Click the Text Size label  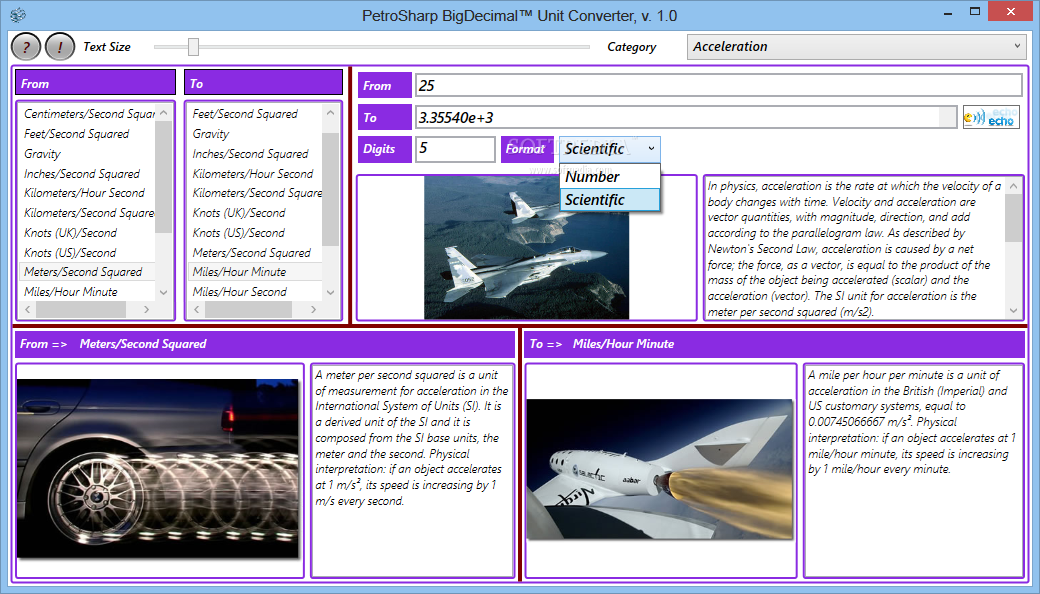pos(107,46)
